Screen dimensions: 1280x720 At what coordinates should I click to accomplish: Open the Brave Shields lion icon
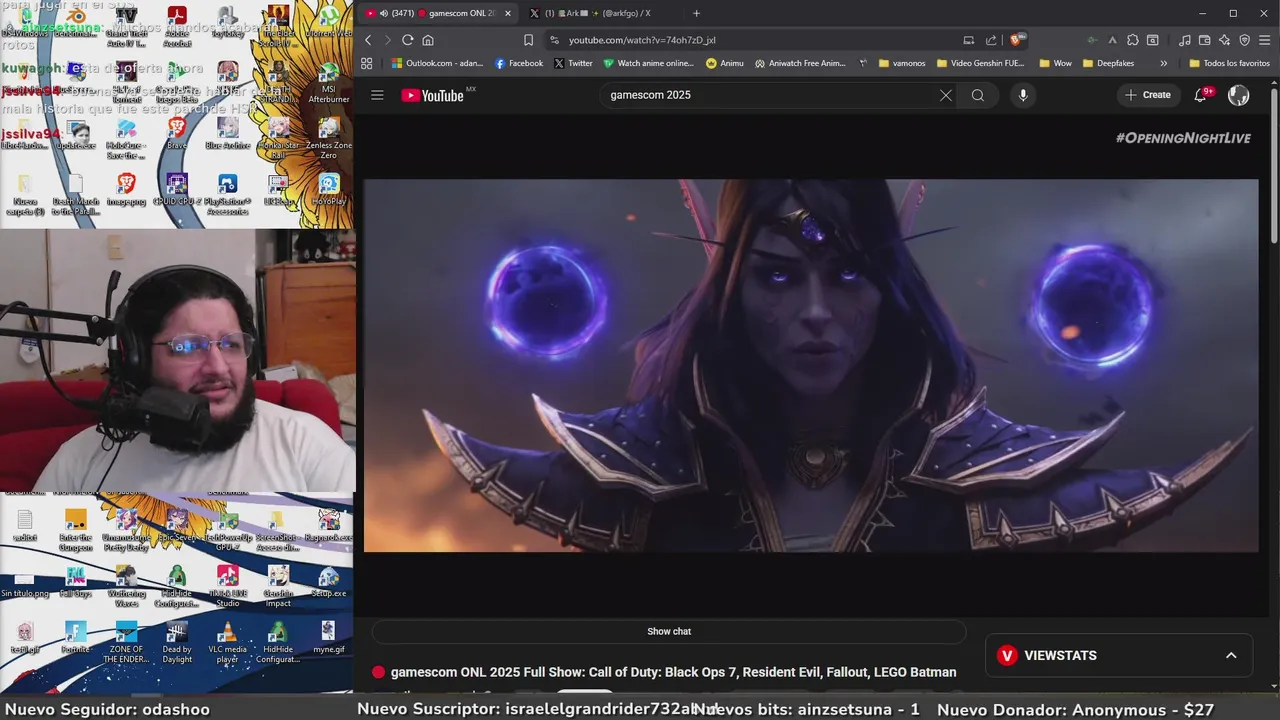pyautogui.click(x=1018, y=40)
